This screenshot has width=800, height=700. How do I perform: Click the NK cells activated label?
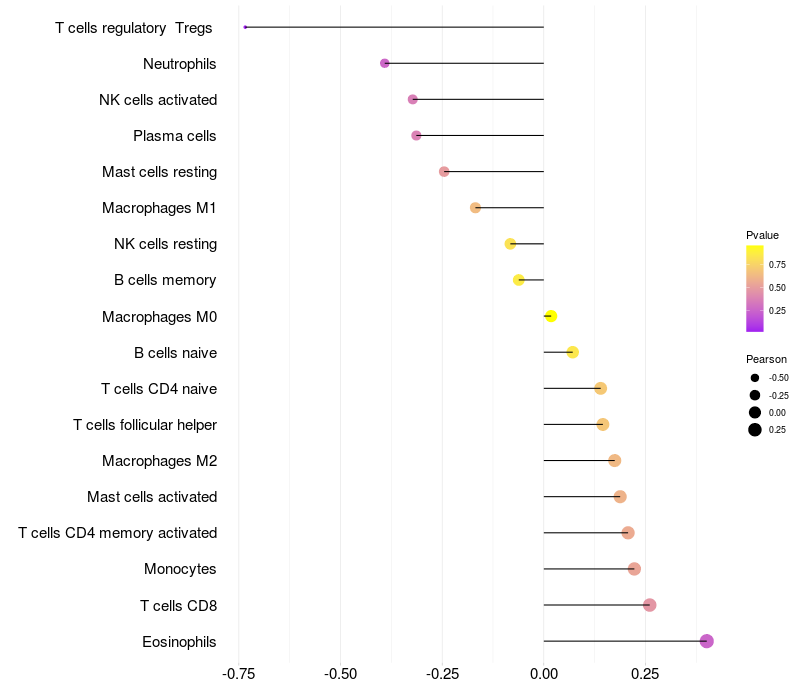point(158,100)
